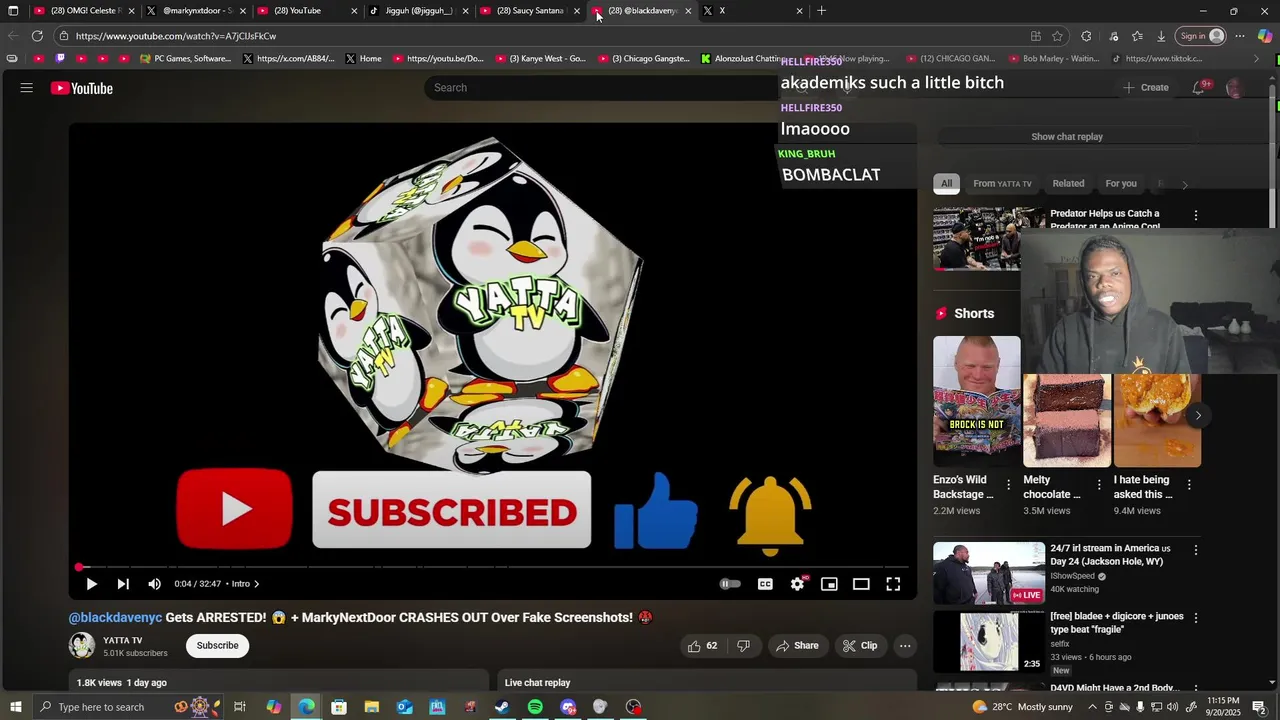Like the video with thumbs up
Image resolution: width=1280 pixels, height=720 pixels.
point(702,646)
